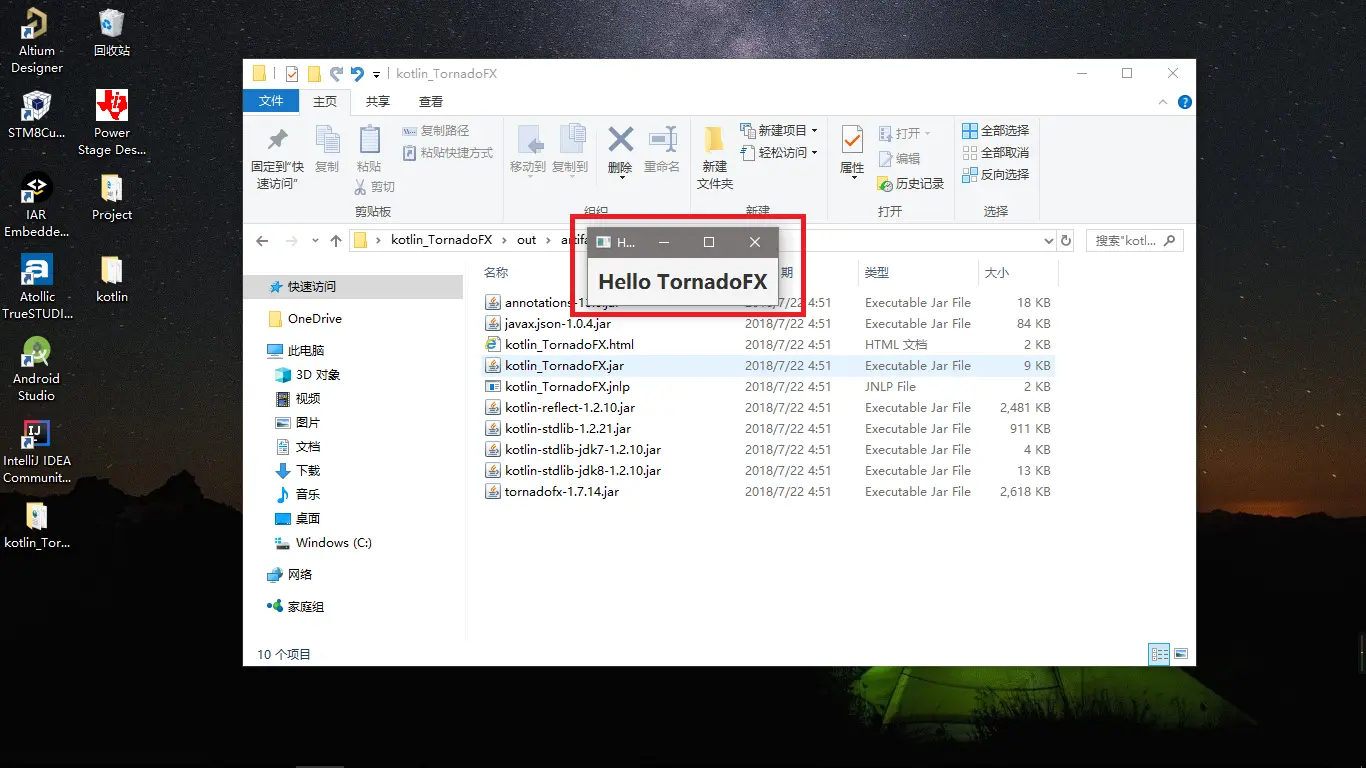Click the checkmark icon above Properties (属性)
1366x768 pixels.
click(852, 140)
